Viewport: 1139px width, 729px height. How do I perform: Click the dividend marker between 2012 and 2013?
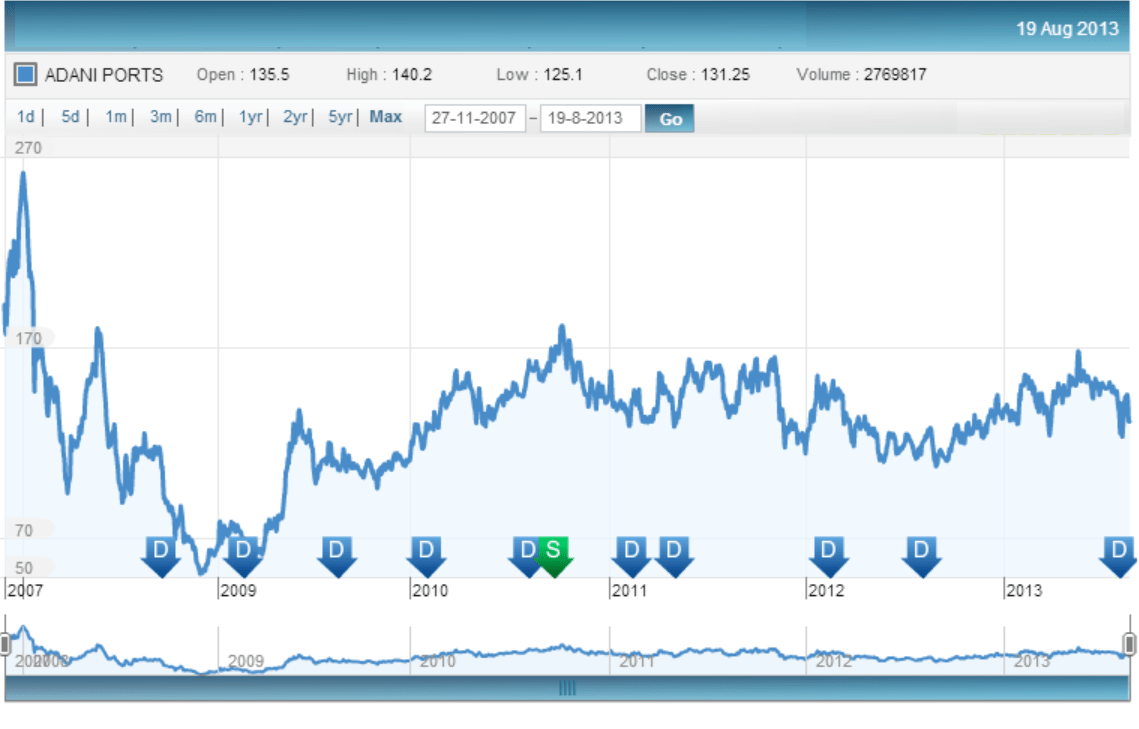pos(919,556)
